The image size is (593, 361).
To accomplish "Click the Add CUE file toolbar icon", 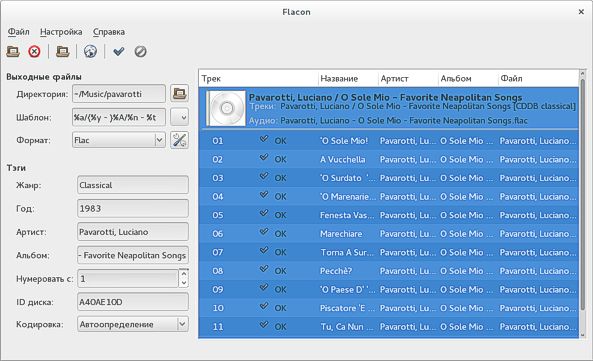I will [x=13, y=51].
